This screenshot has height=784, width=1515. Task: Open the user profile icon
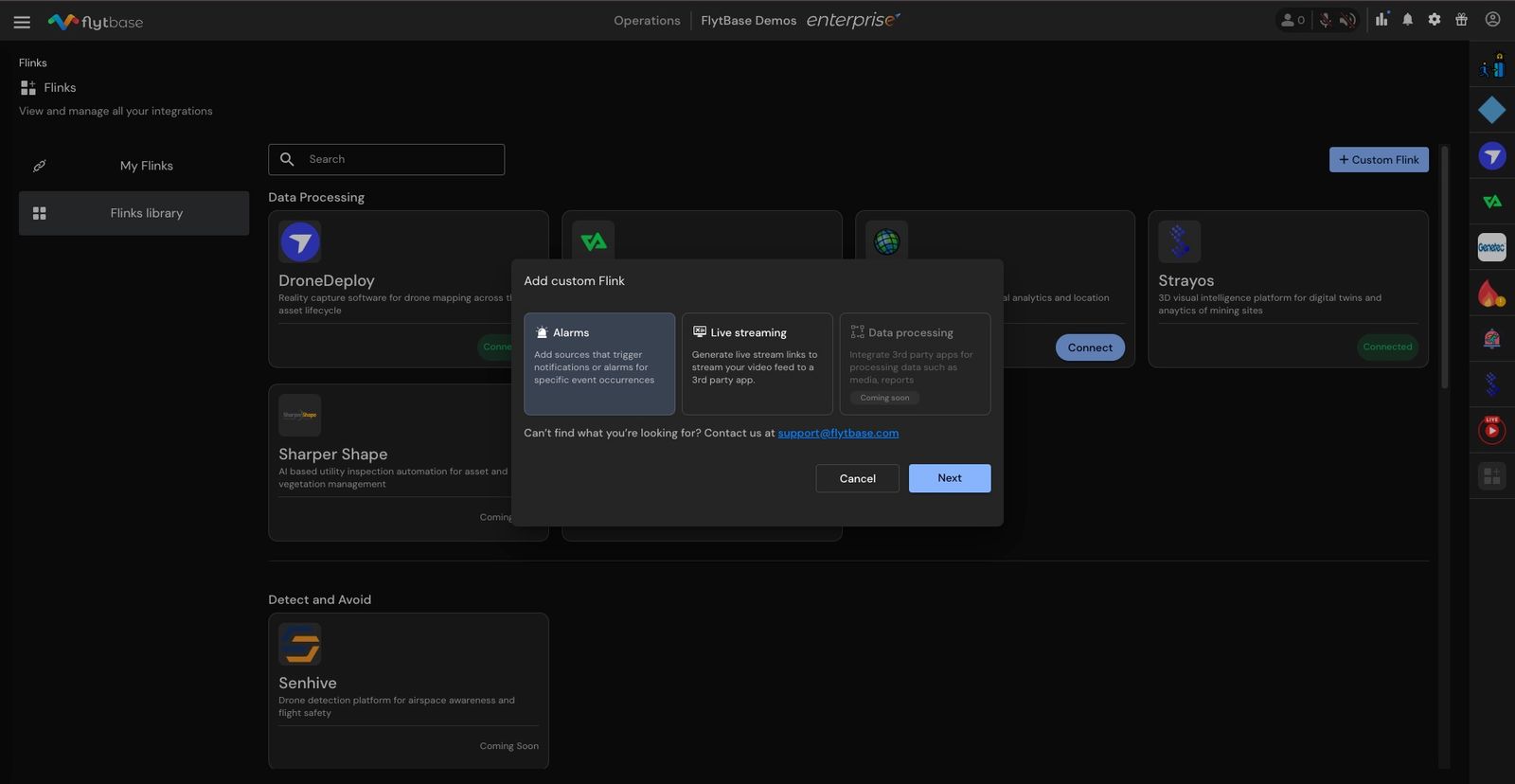pyautogui.click(x=1493, y=19)
